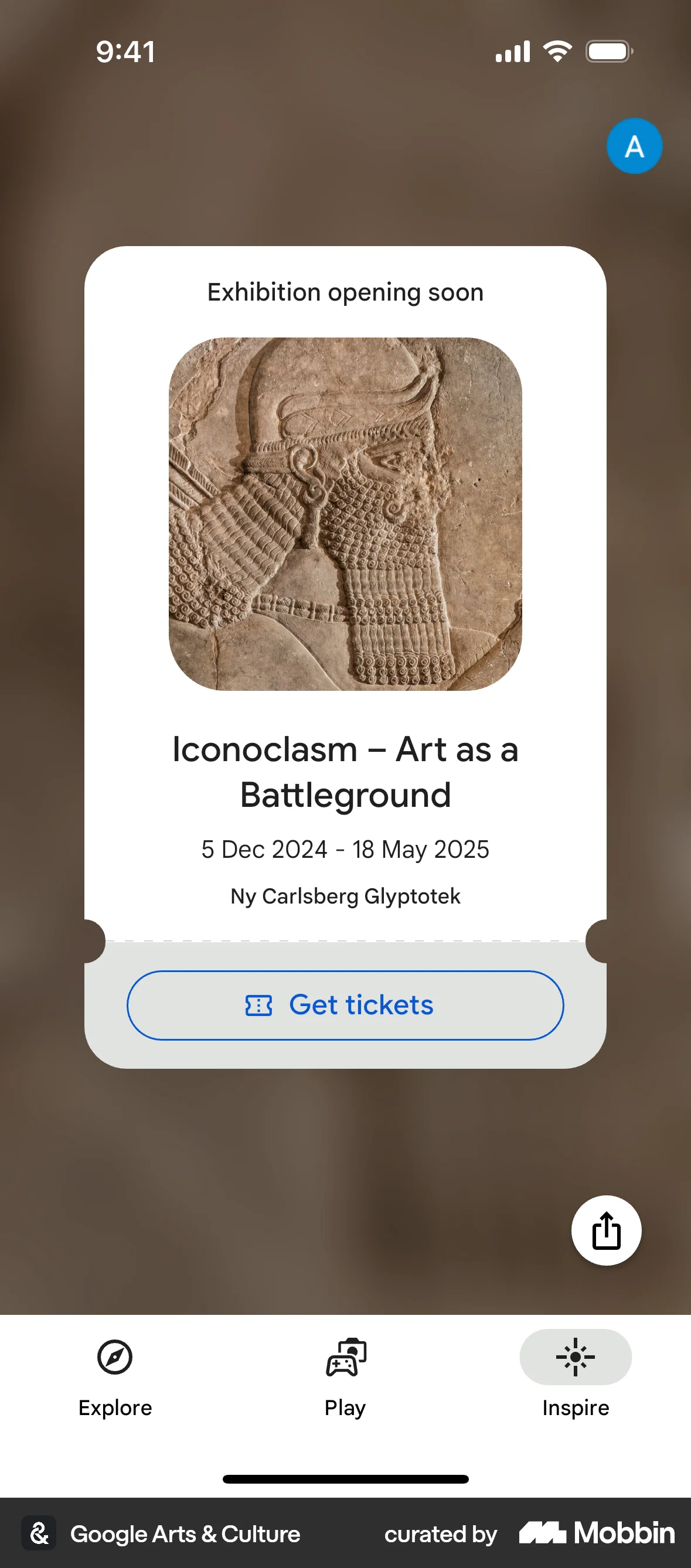Tap the ticket icon inside Get tickets button
This screenshot has width=691, height=1568.
point(258,1005)
